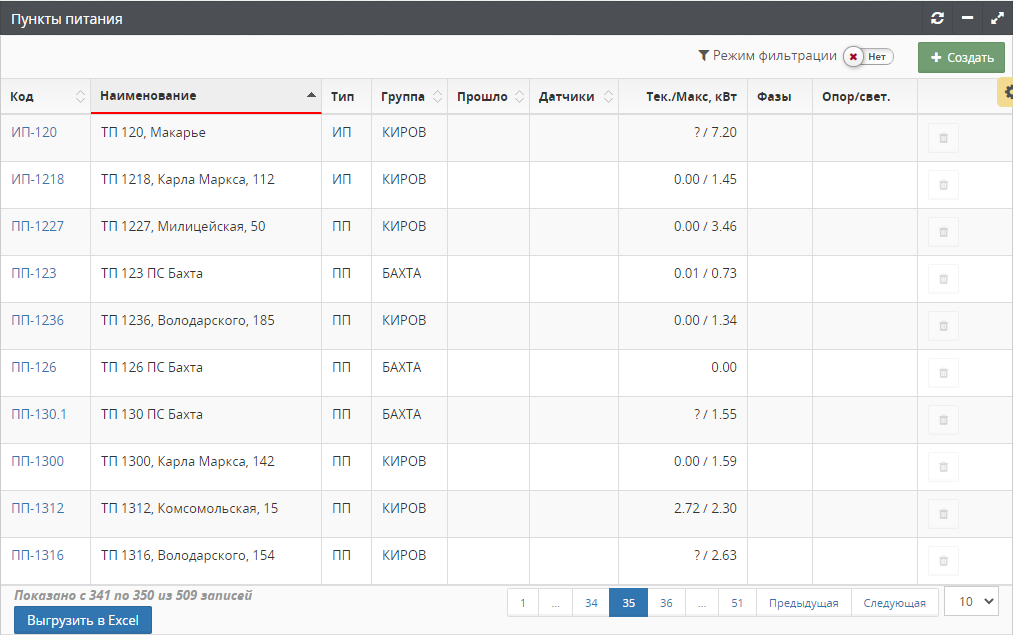Image resolution: width=1013 pixels, height=635 pixels.
Task: Click trash icon for ТП 120, Макарье row
Action: coord(942,138)
